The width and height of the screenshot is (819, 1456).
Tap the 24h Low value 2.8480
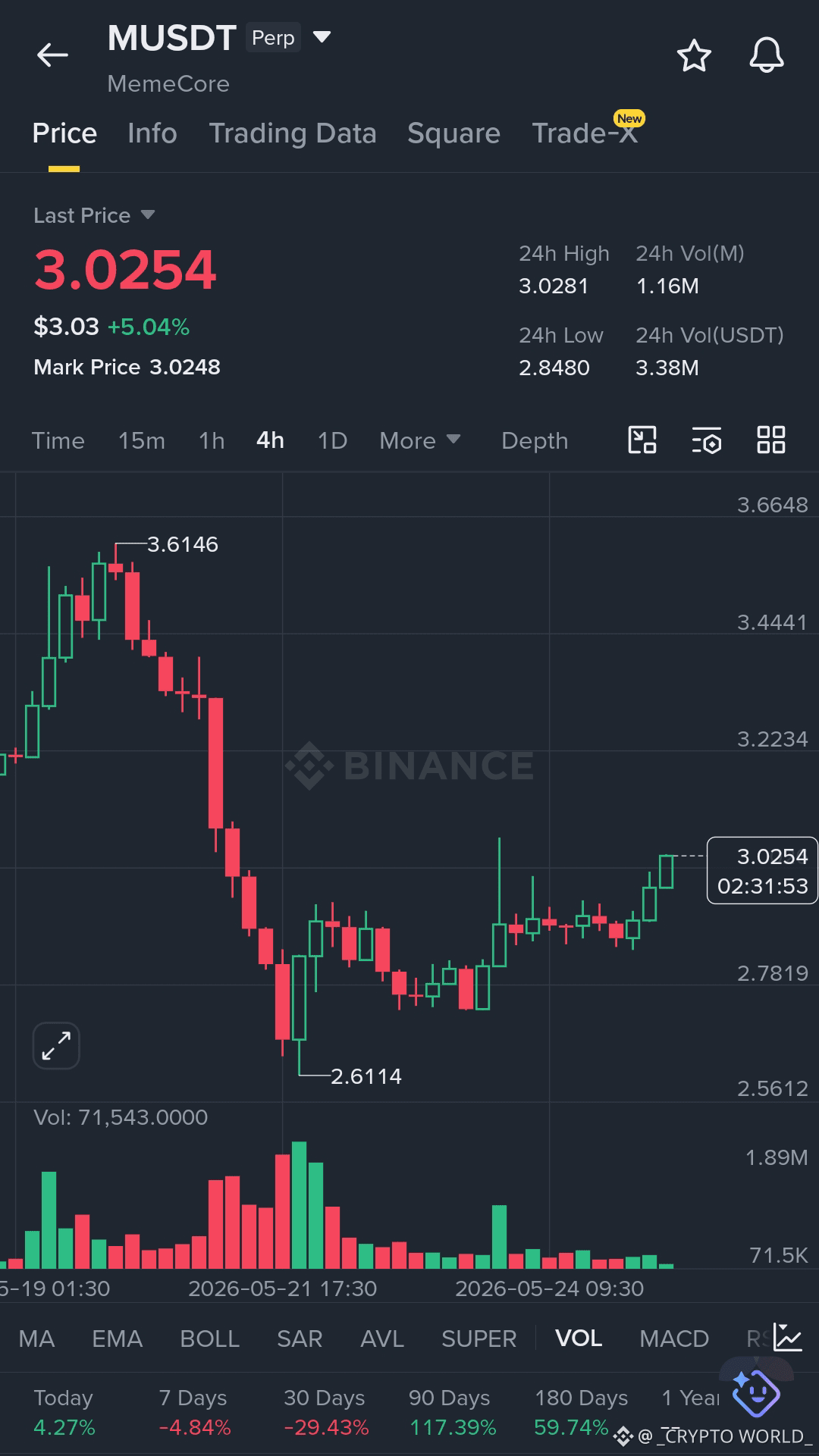[x=554, y=368]
